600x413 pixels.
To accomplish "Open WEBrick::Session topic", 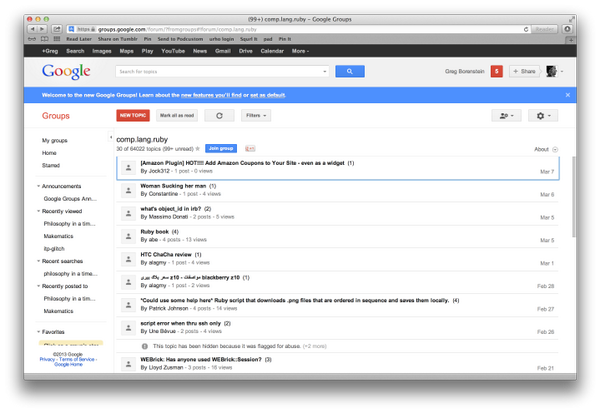I will click(201, 359).
